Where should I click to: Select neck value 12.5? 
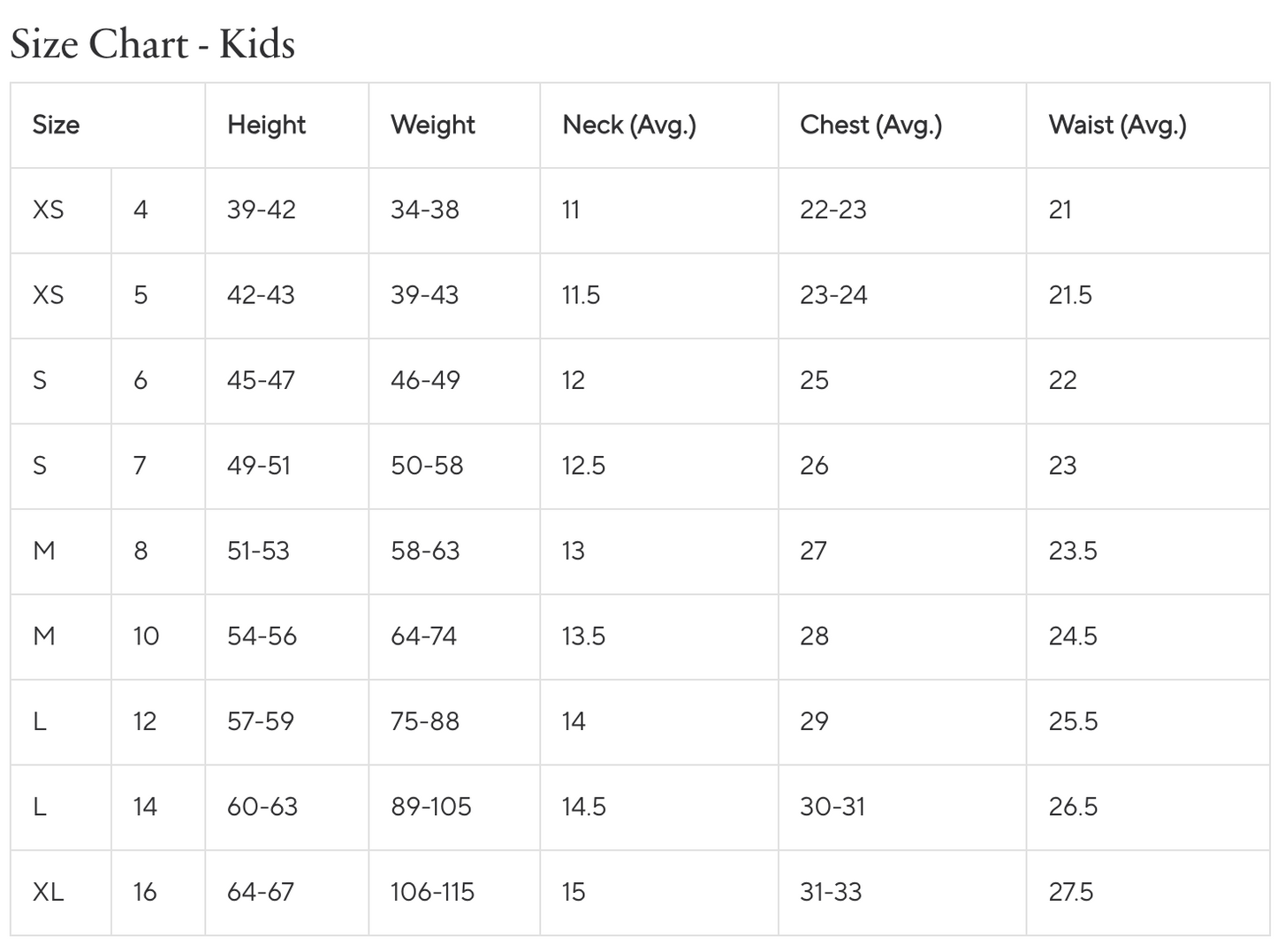(583, 465)
